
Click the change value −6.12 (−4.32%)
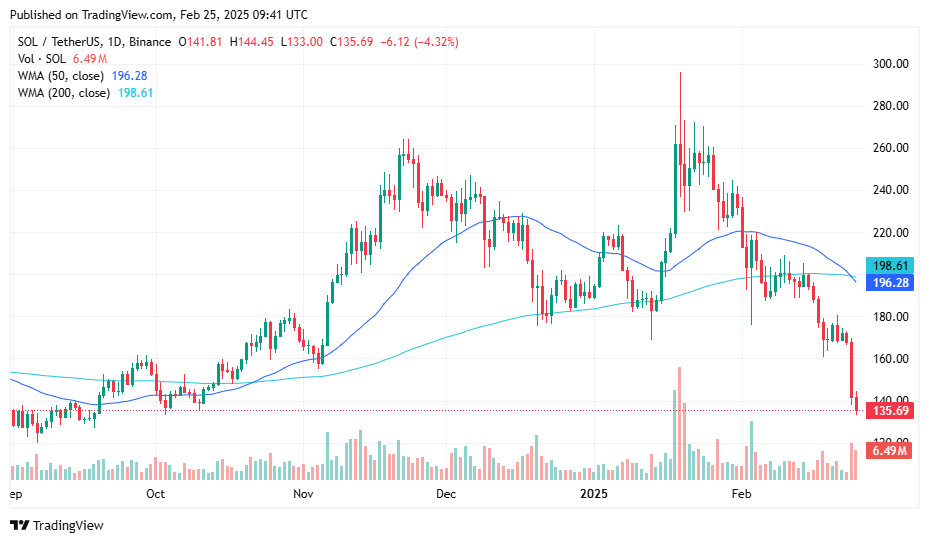(419, 41)
